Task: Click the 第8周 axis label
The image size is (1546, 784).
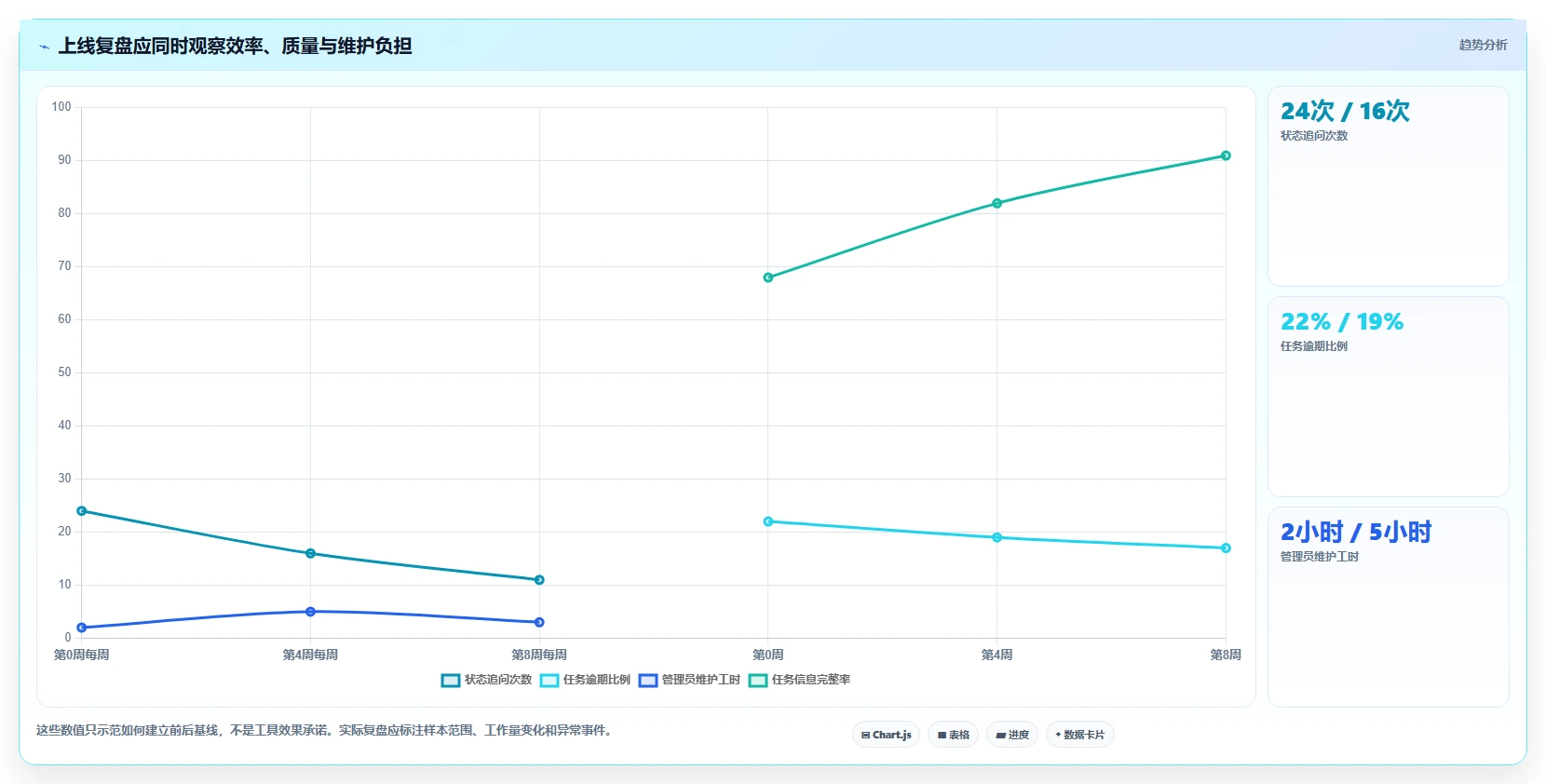Action: pos(1226,655)
